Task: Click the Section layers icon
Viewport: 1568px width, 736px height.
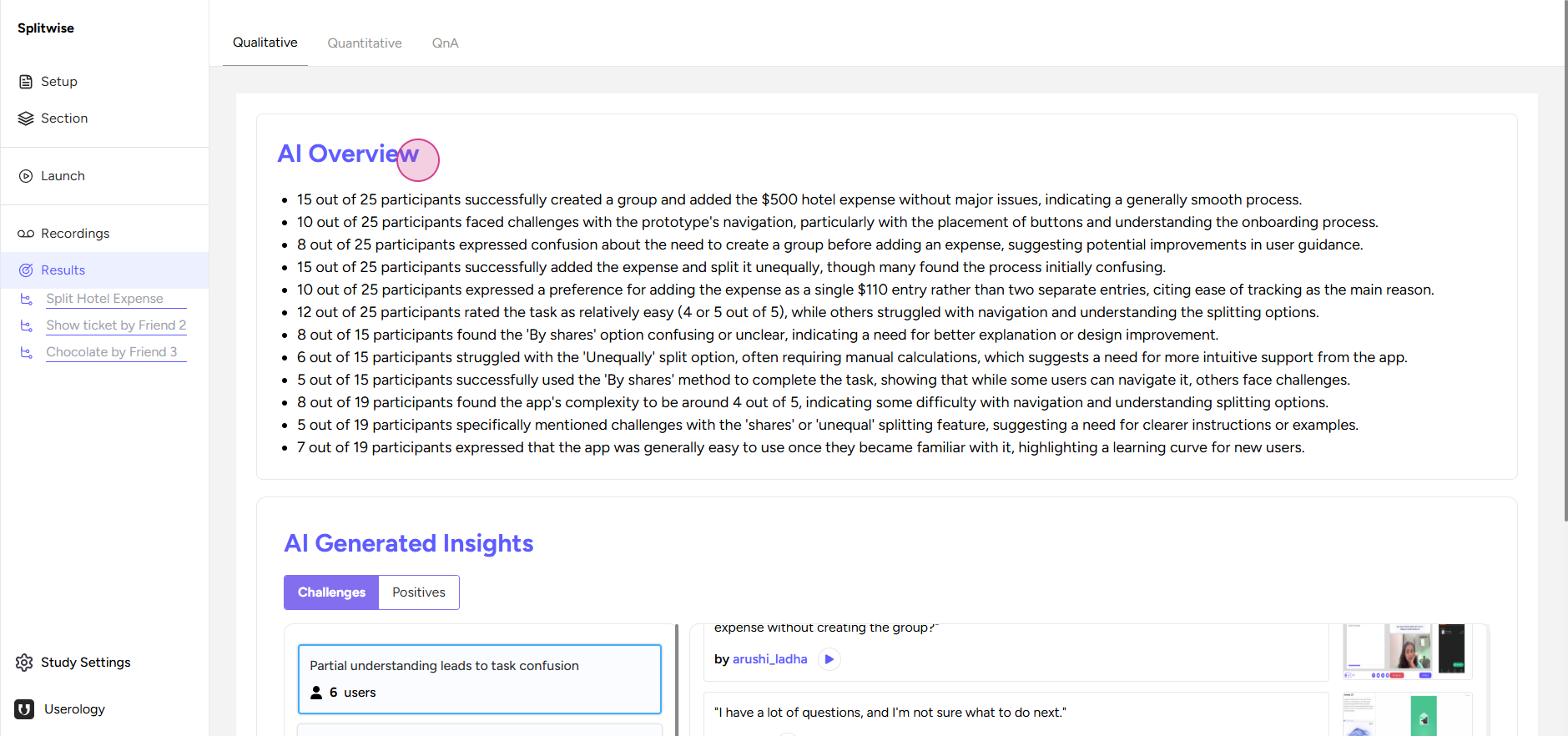Action: click(x=26, y=118)
